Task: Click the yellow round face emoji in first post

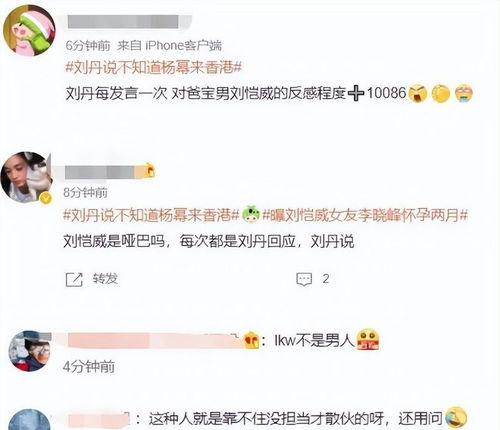Action: tap(441, 94)
